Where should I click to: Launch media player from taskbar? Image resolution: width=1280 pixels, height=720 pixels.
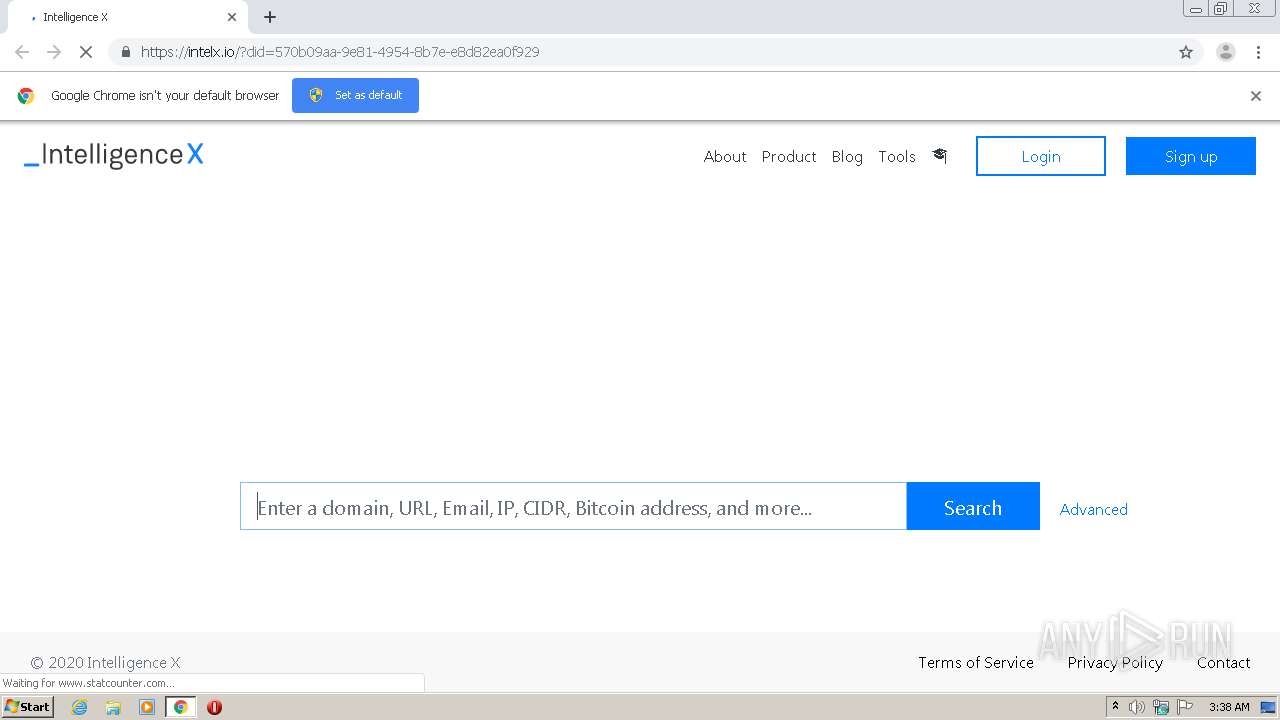[147, 707]
